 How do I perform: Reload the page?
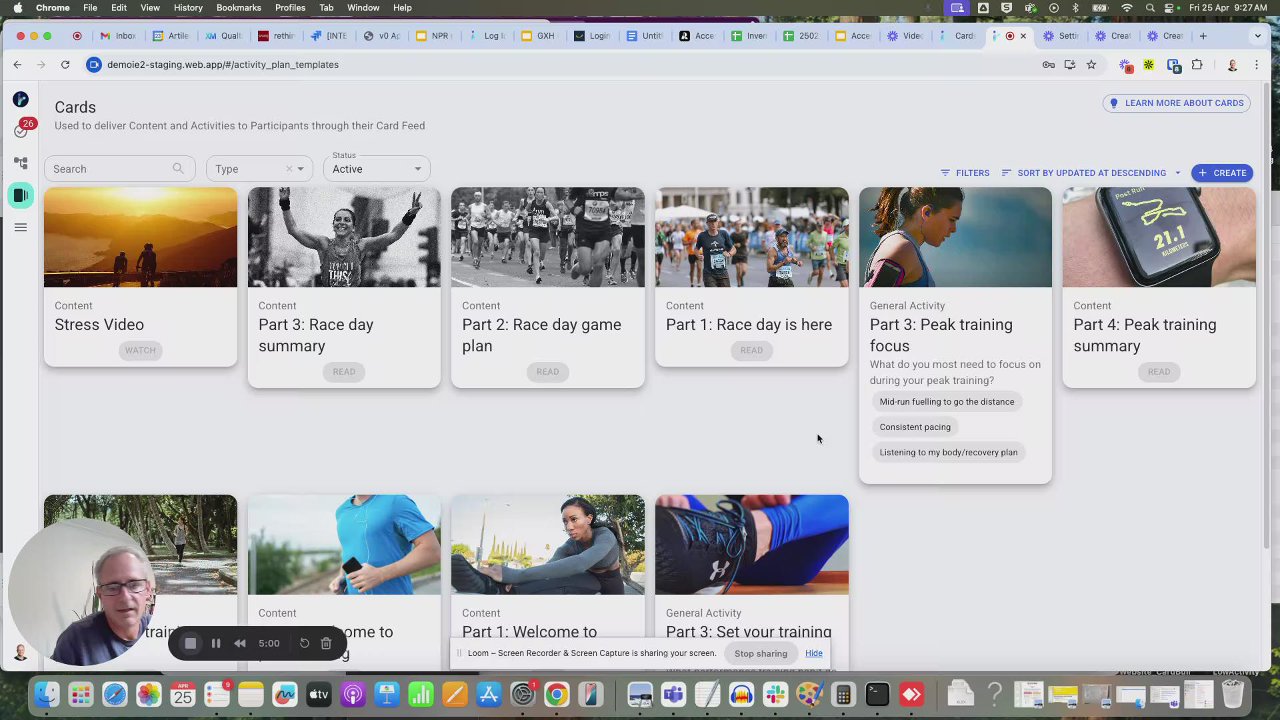65,65
